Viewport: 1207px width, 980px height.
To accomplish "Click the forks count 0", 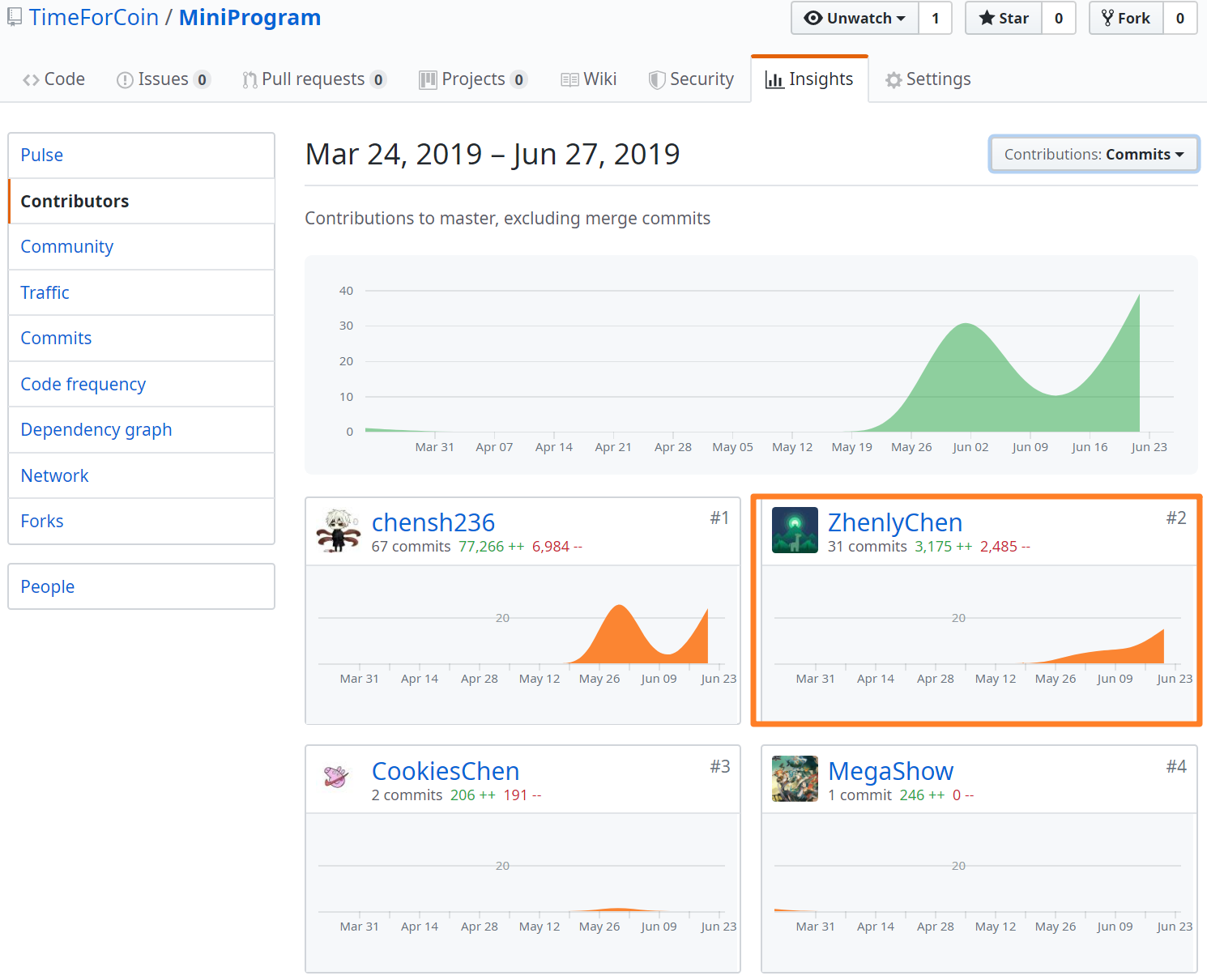I will 1180,18.
